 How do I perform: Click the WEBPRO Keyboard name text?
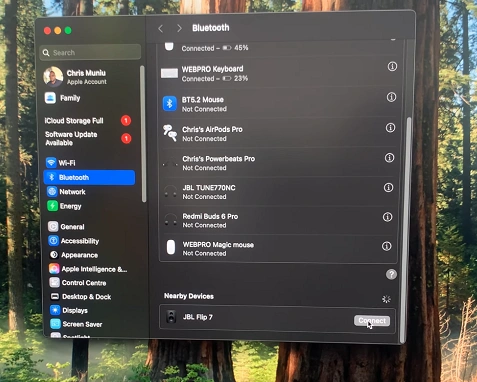(x=213, y=69)
